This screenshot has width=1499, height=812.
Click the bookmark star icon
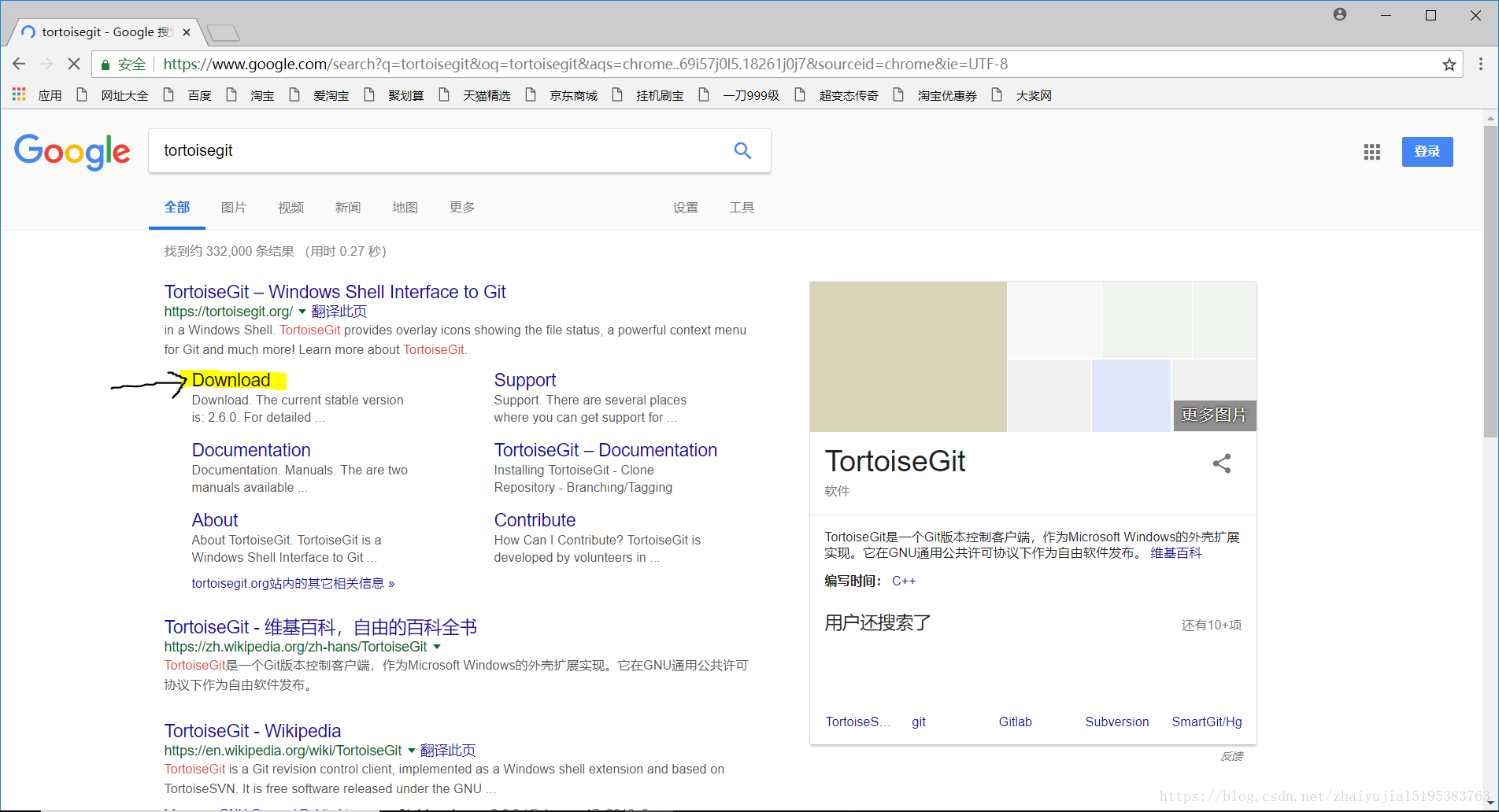pos(1449,65)
